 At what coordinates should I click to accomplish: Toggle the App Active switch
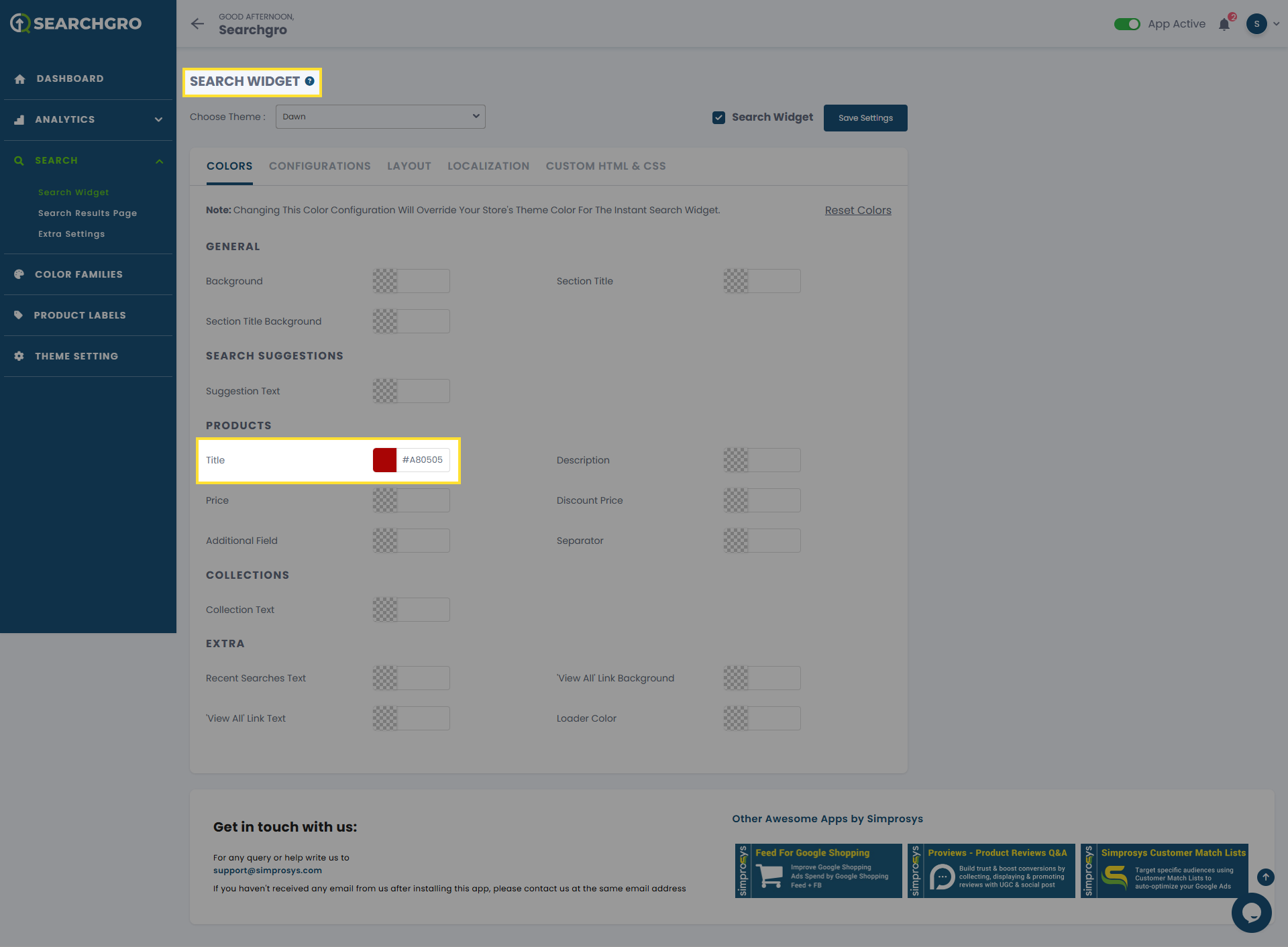(x=1127, y=24)
